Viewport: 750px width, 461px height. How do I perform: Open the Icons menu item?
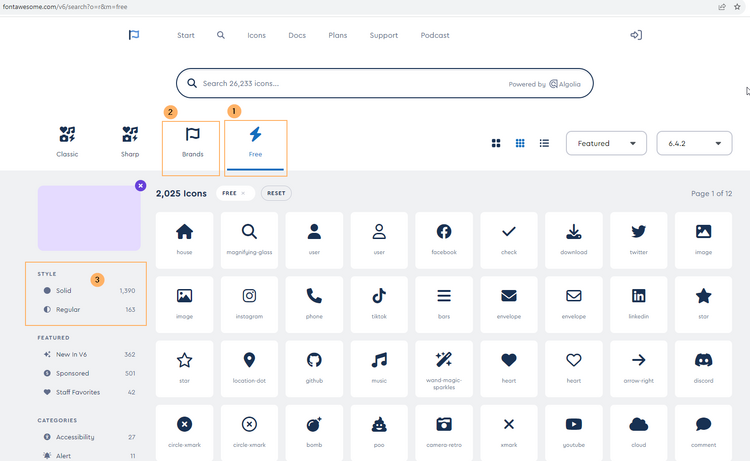pos(257,35)
